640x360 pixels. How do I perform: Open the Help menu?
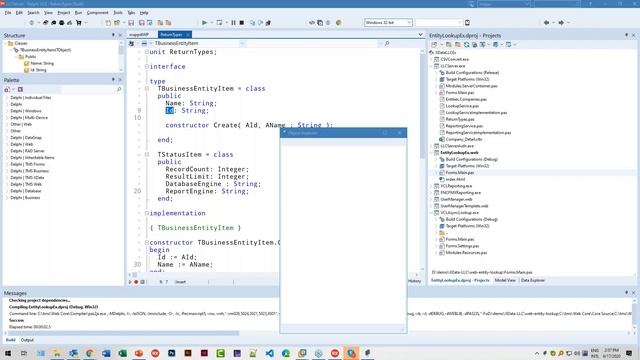click(x=144, y=13)
